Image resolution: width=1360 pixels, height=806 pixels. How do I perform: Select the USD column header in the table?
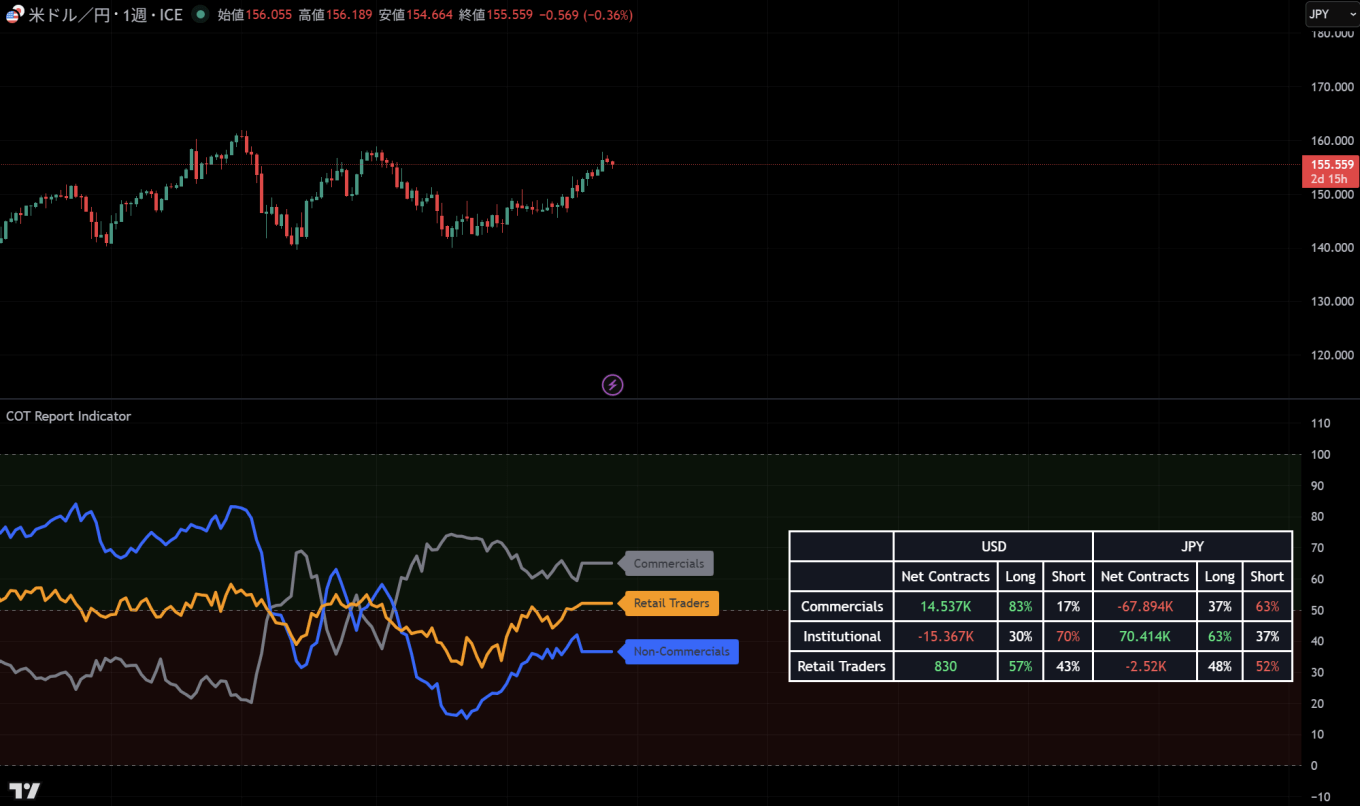tap(993, 546)
